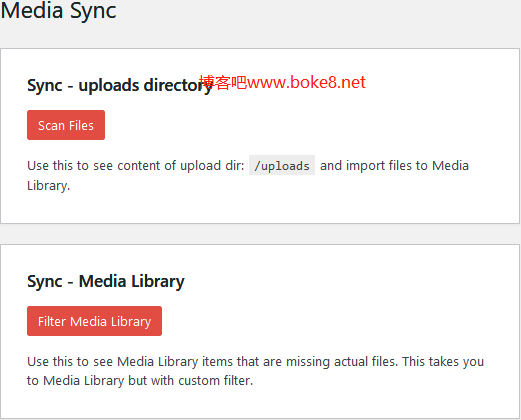Click 'Use this to see content of upload dir' text

click(136, 166)
